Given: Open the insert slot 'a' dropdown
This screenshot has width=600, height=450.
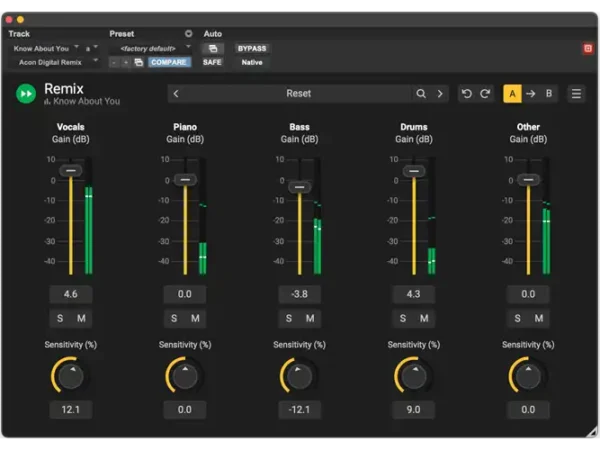Looking at the screenshot, I should pyautogui.click(x=91, y=49).
